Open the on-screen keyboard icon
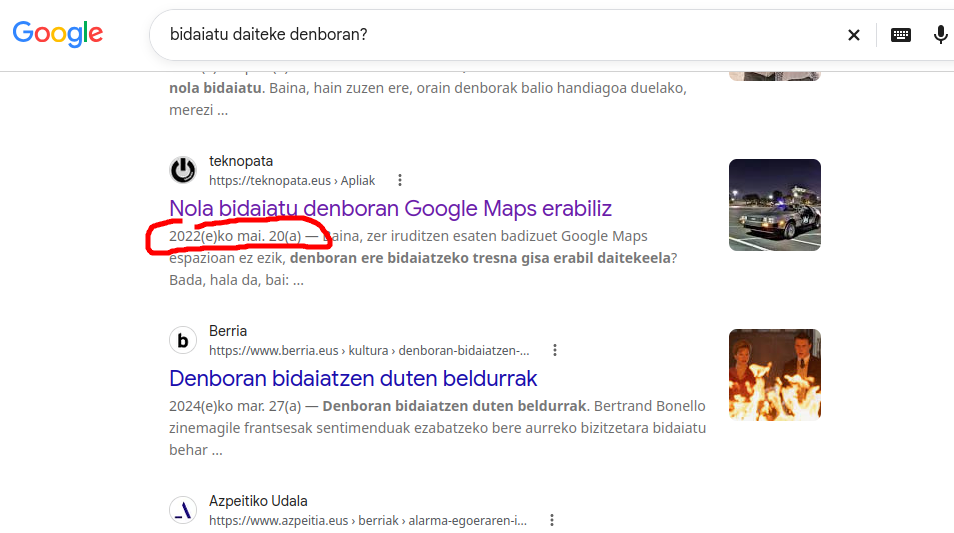 coord(900,35)
